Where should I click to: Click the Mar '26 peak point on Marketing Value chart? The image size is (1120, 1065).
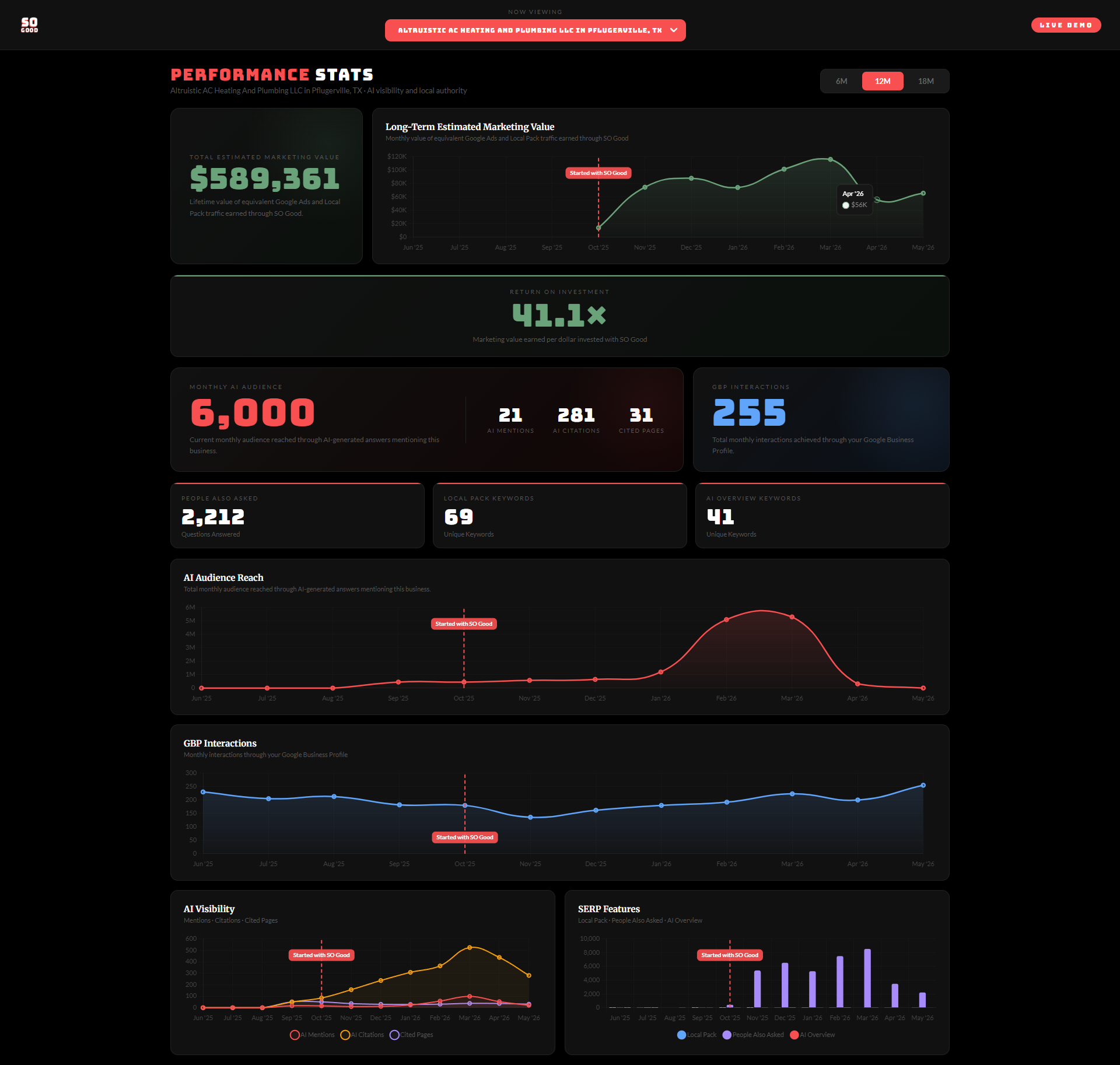coord(830,159)
